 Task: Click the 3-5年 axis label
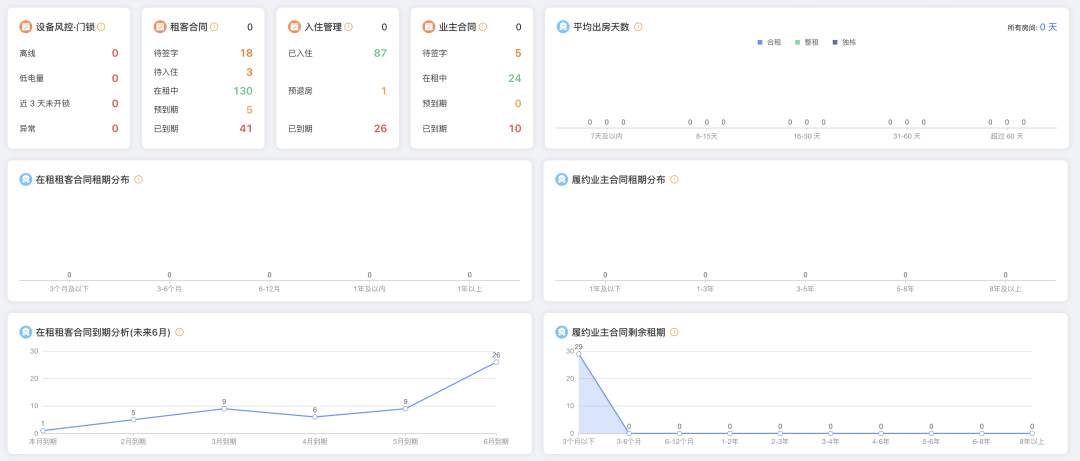805,288
